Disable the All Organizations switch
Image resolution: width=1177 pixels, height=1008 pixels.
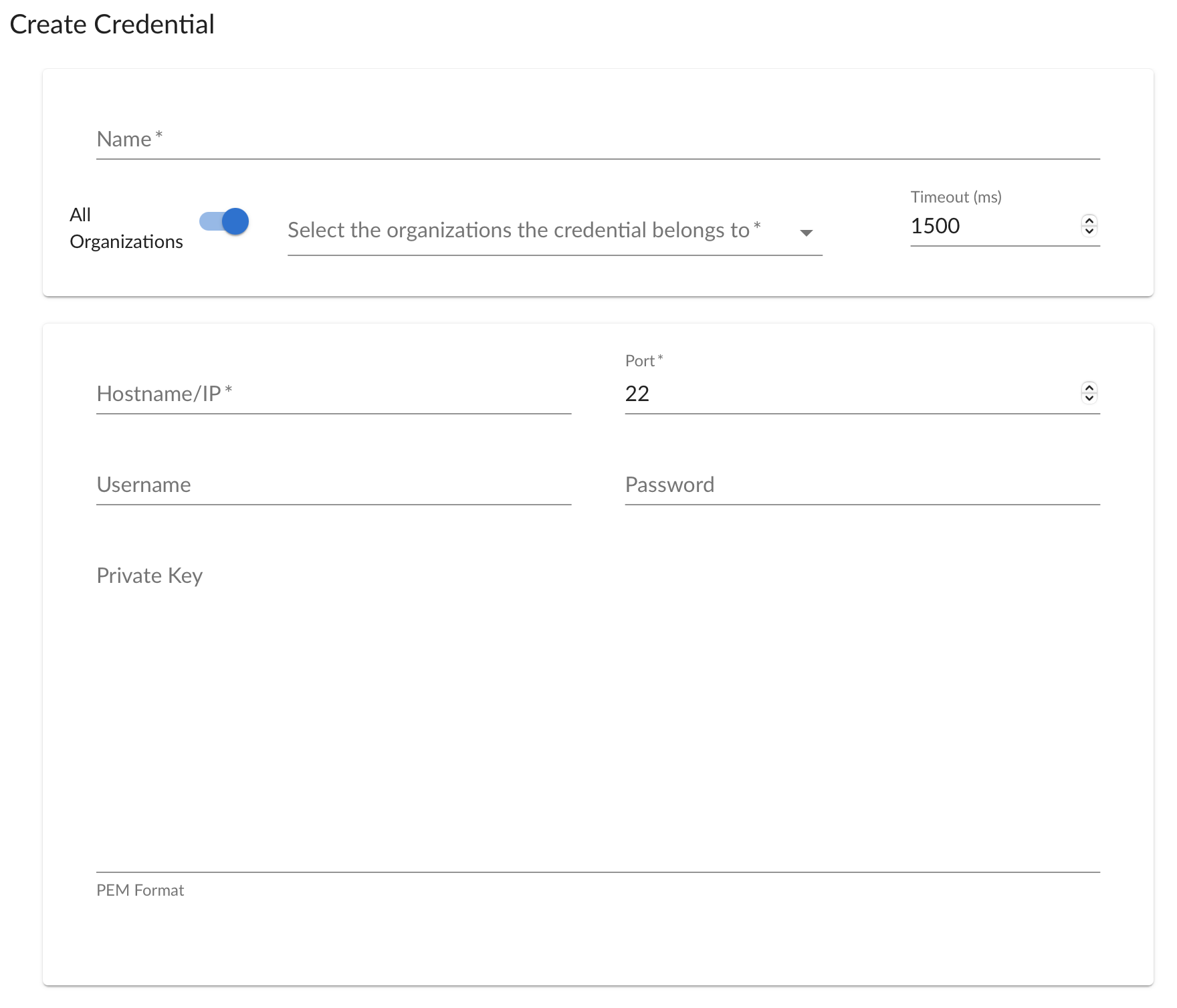point(225,221)
